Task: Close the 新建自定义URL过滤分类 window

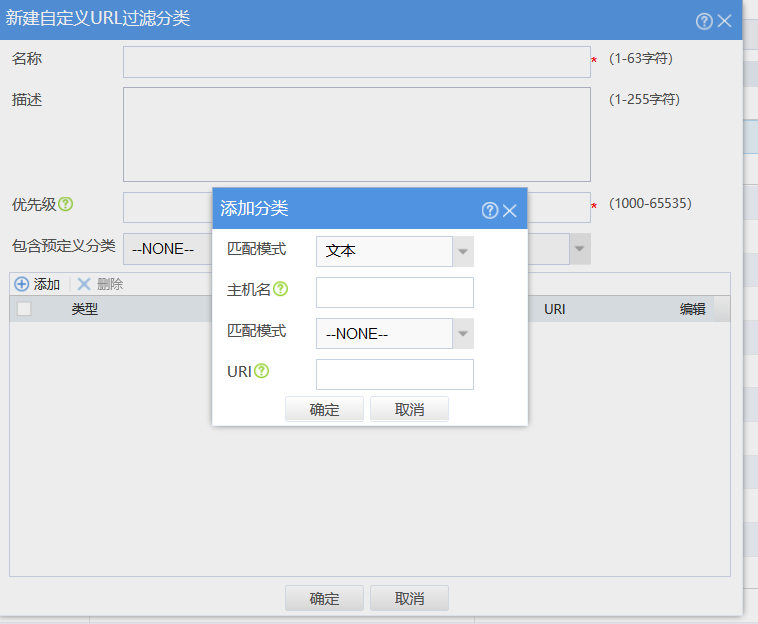Action: coord(724,21)
